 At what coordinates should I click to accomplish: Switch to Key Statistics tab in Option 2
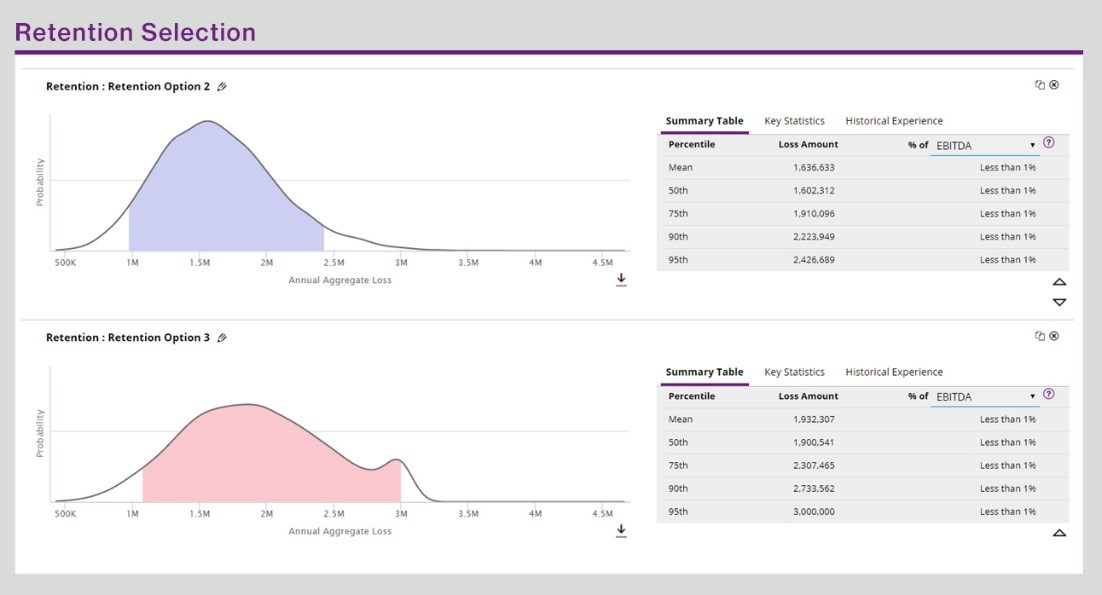tap(794, 121)
